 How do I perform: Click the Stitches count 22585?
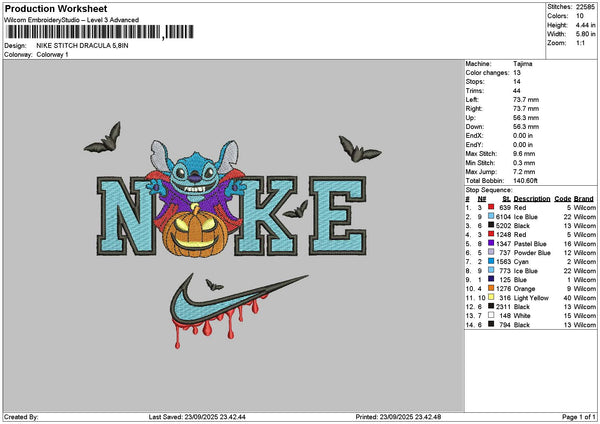point(585,7)
